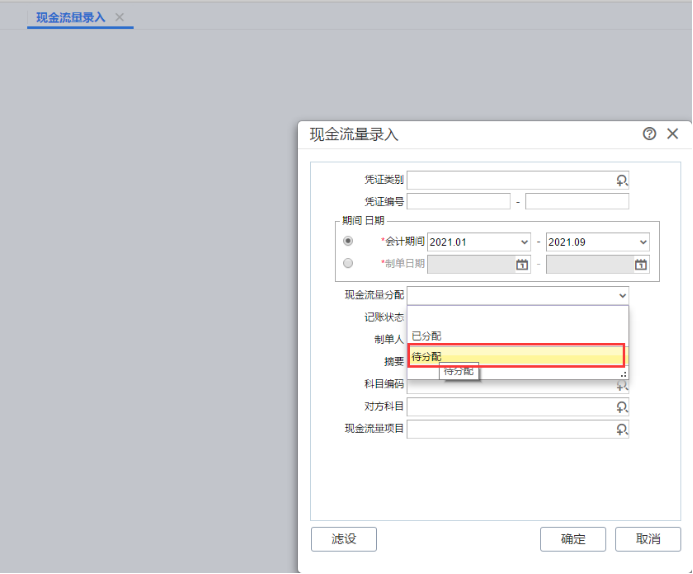Open the first 制单日期 calendar icon
Screen dimensions: 693x574
click(522, 265)
